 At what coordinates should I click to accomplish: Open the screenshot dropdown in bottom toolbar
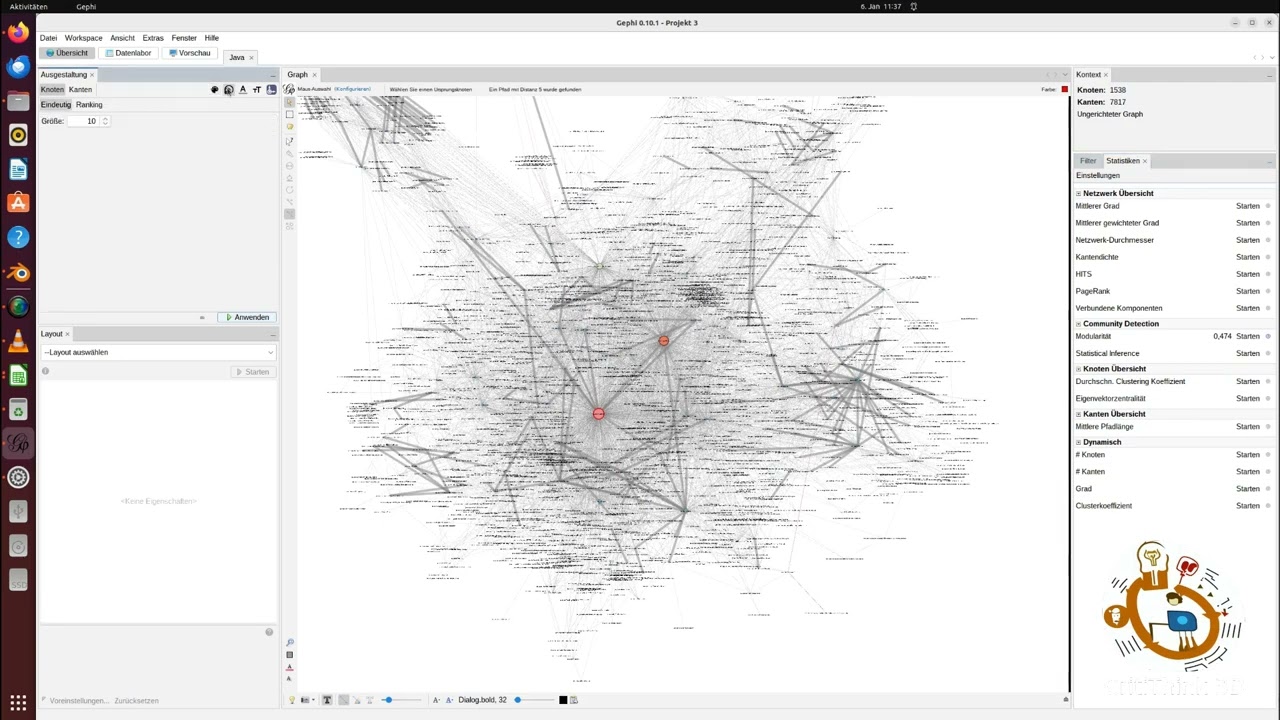(307, 700)
